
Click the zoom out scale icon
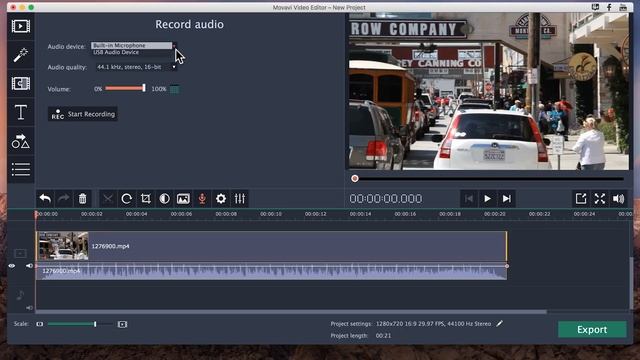40,324
